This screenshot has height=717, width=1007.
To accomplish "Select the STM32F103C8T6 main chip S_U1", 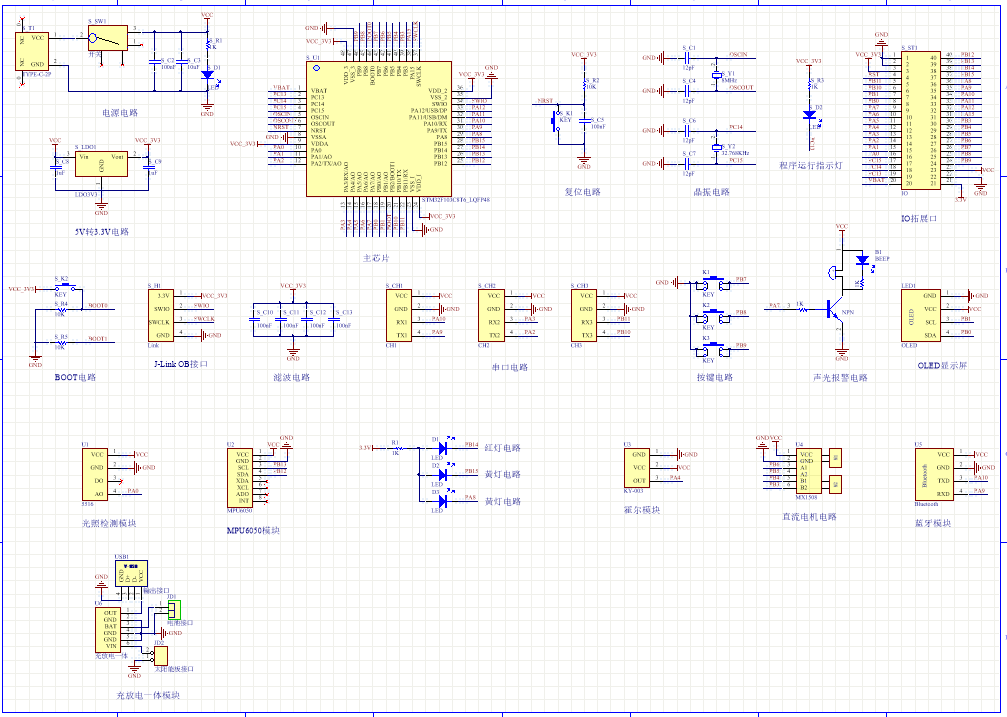I will 379,128.
